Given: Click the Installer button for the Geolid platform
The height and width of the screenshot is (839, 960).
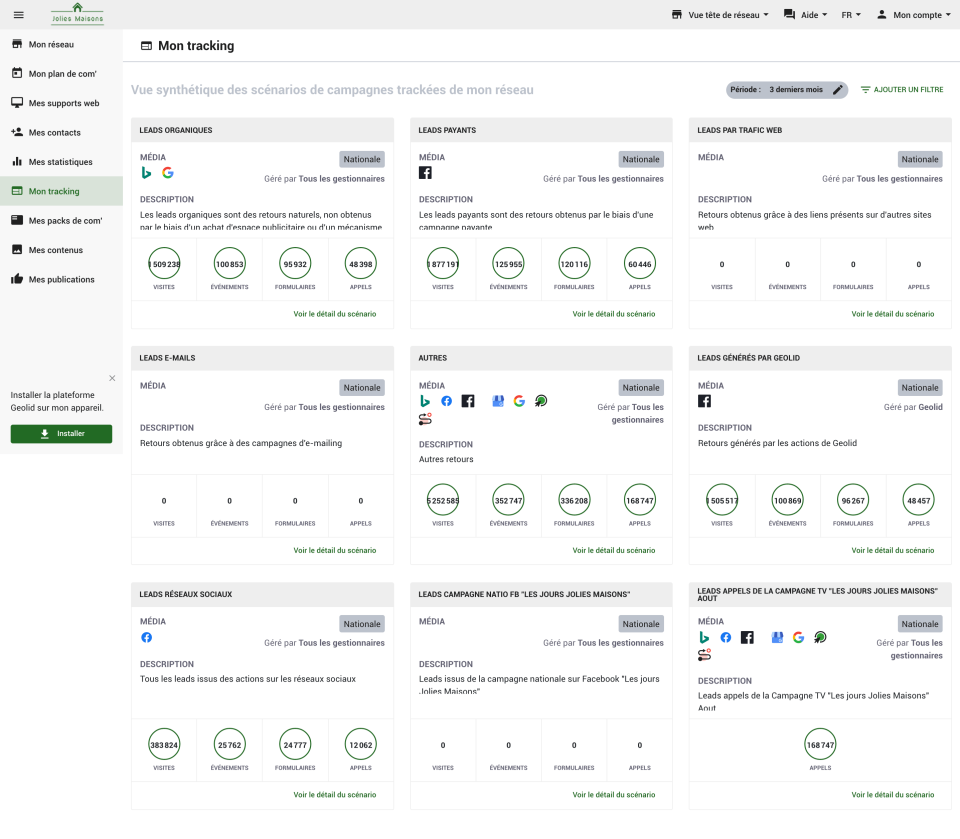Looking at the screenshot, I should 61,433.
